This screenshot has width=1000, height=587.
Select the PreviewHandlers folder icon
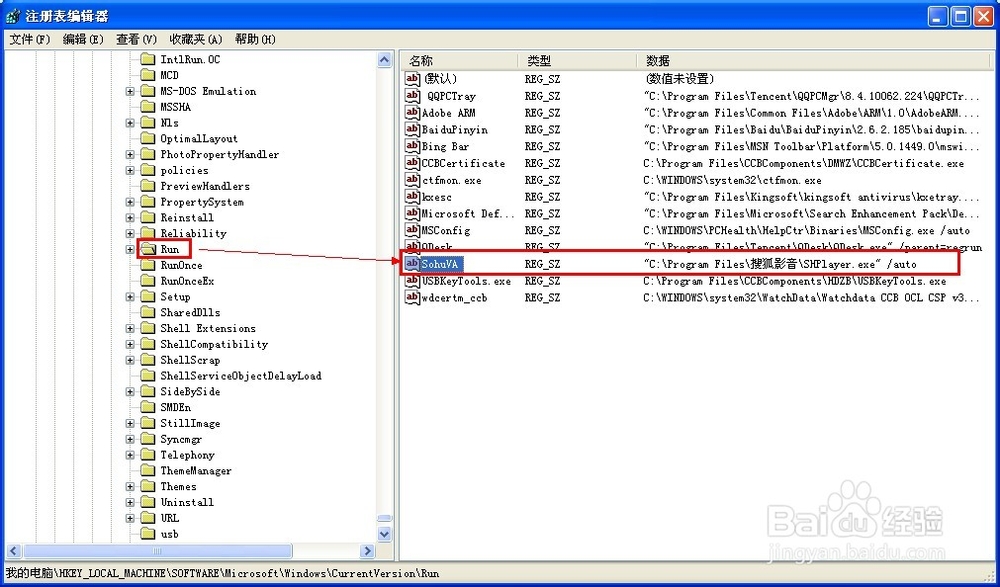[148, 186]
